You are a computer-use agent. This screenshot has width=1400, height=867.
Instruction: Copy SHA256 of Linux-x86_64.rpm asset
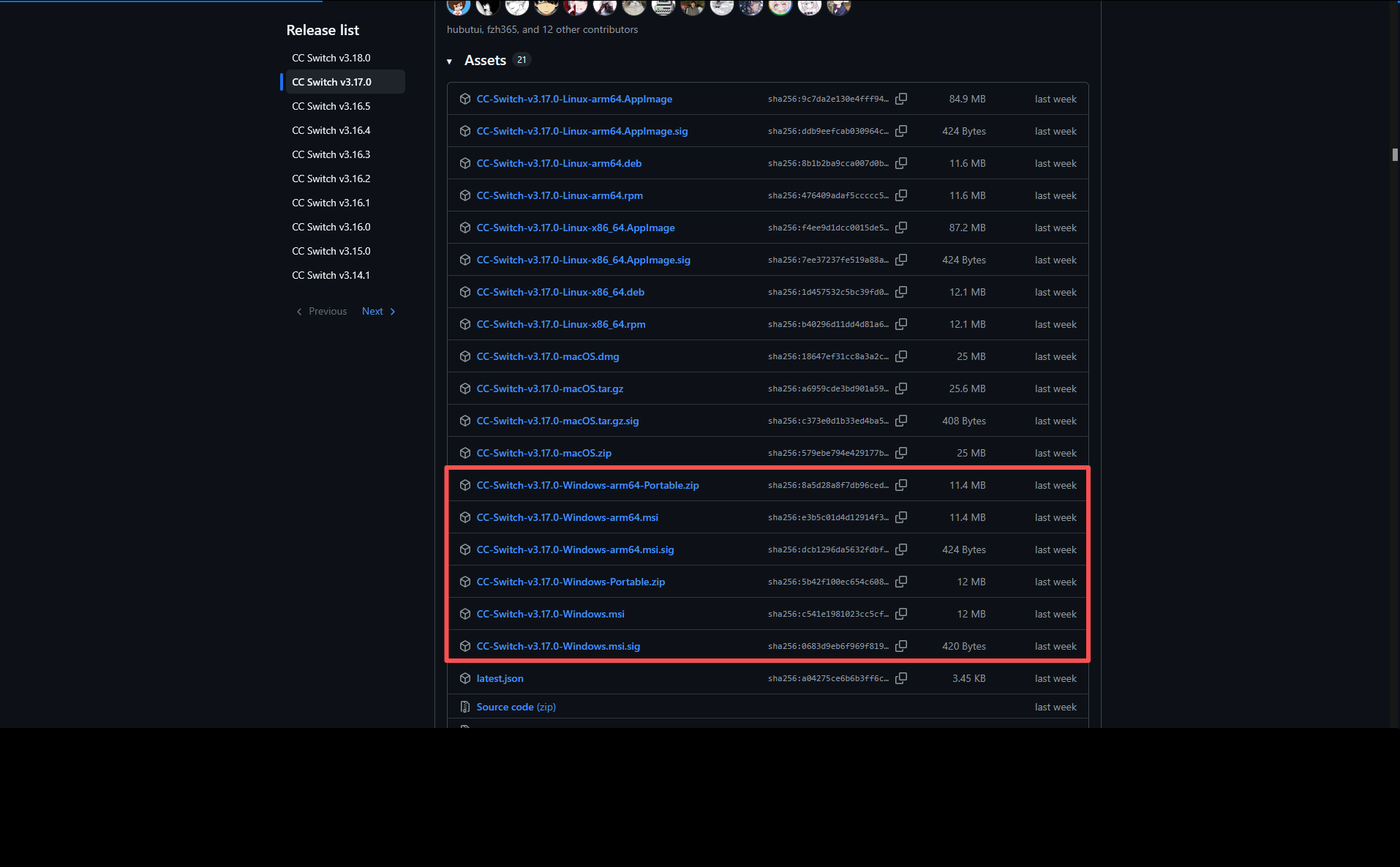tap(901, 324)
